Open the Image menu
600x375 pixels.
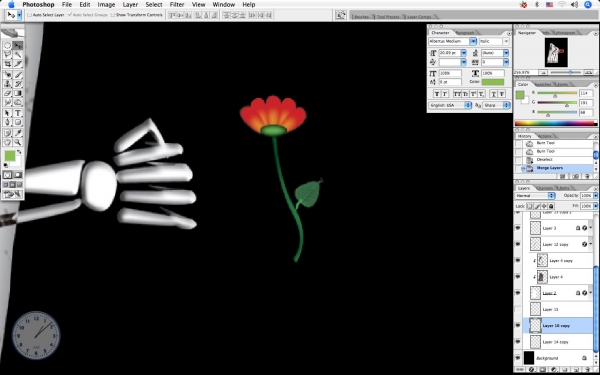(x=106, y=5)
